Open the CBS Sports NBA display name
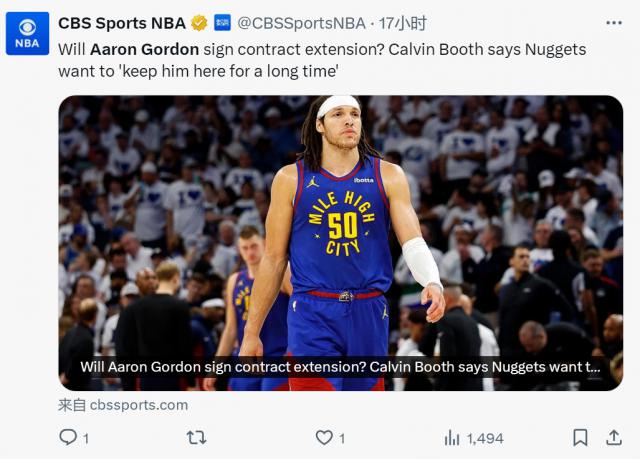The image size is (640, 459). click(x=122, y=23)
